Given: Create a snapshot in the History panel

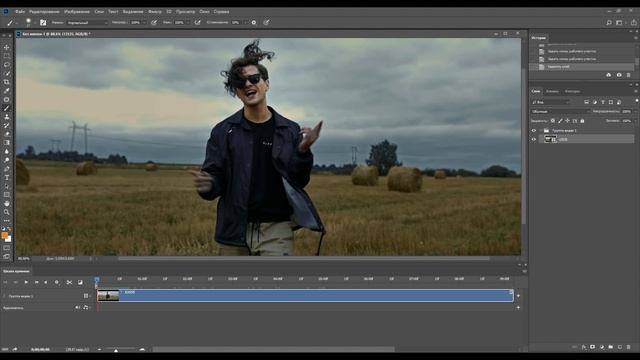Looking at the screenshot, I should (x=619, y=75).
